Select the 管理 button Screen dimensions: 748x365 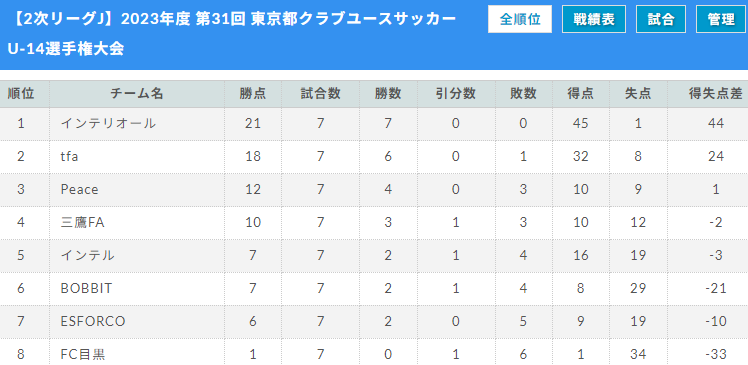click(x=721, y=19)
